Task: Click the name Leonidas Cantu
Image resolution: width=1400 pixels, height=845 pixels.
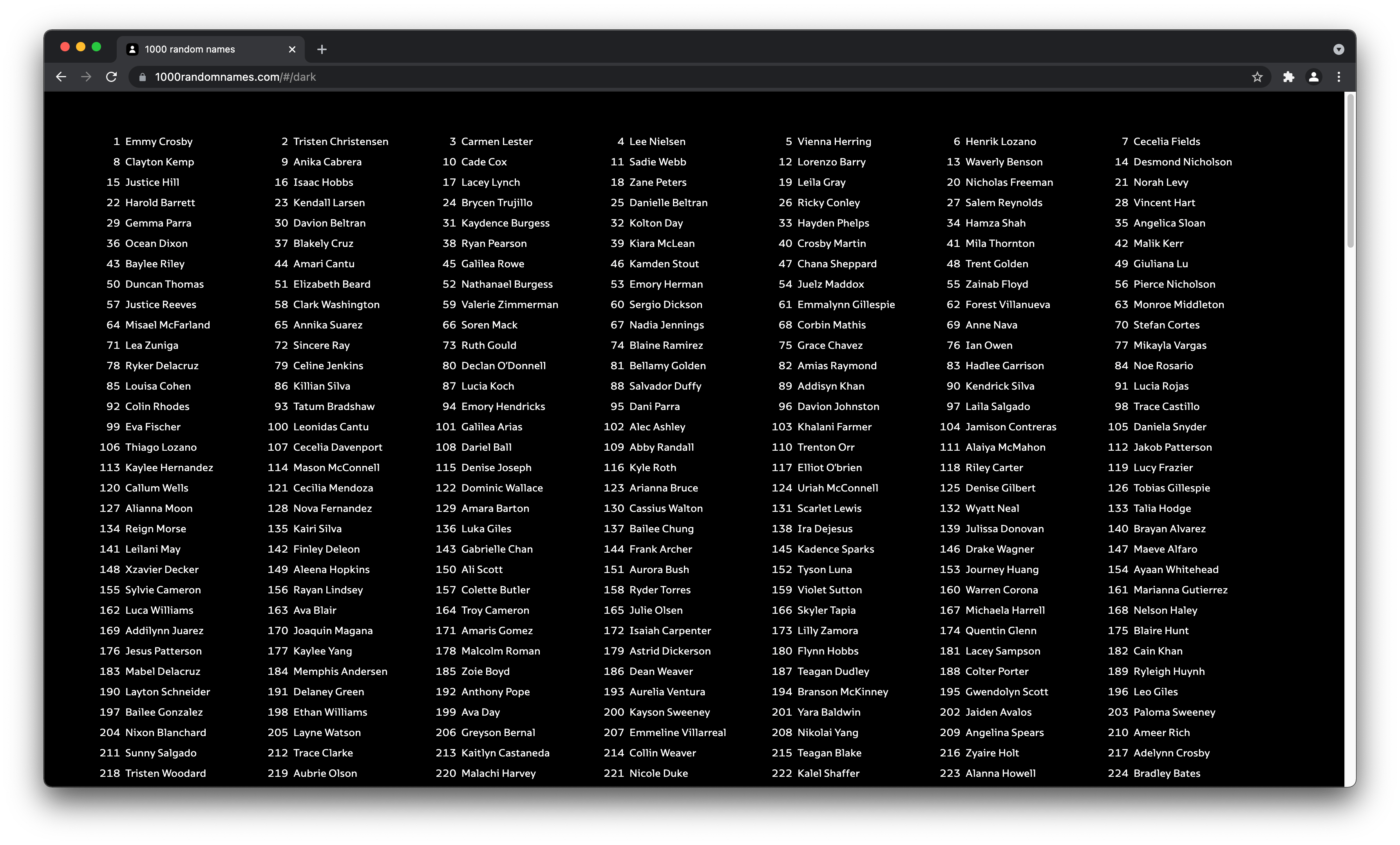Action: (x=331, y=427)
